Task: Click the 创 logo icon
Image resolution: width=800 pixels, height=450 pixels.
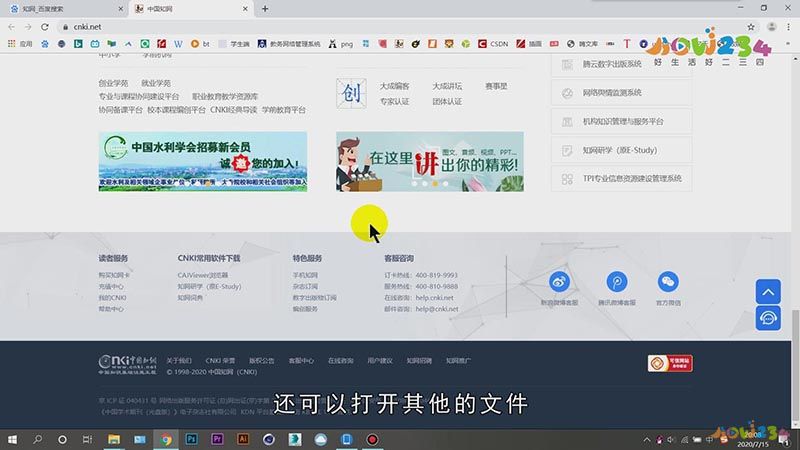Action: pos(351,93)
